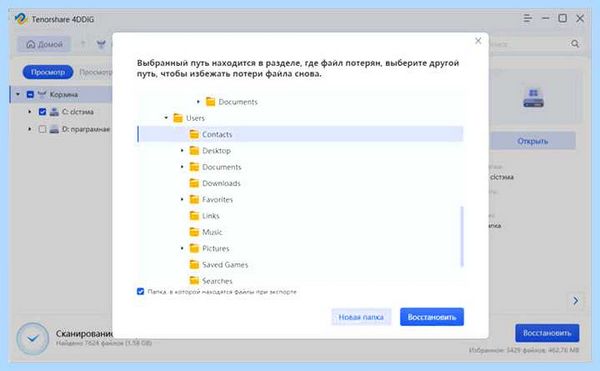The image size is (600, 371).
Task: Click the C: сістэма drive icon
Action: click(x=54, y=112)
